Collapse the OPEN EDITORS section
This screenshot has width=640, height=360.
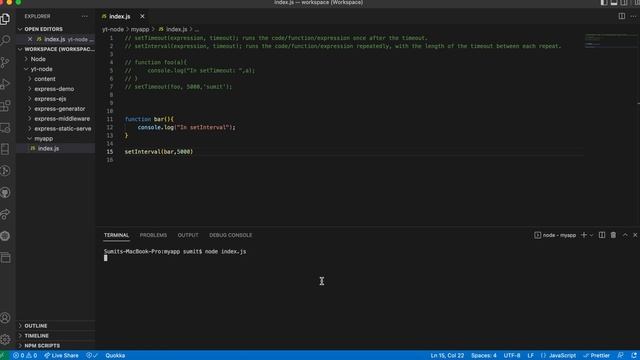(x=43, y=29)
